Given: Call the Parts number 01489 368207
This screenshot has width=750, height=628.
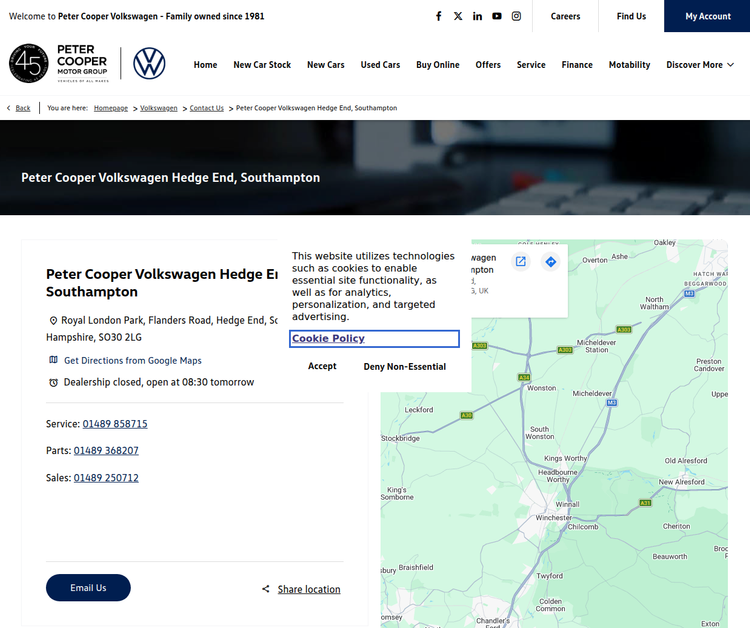Looking at the screenshot, I should 106,451.
